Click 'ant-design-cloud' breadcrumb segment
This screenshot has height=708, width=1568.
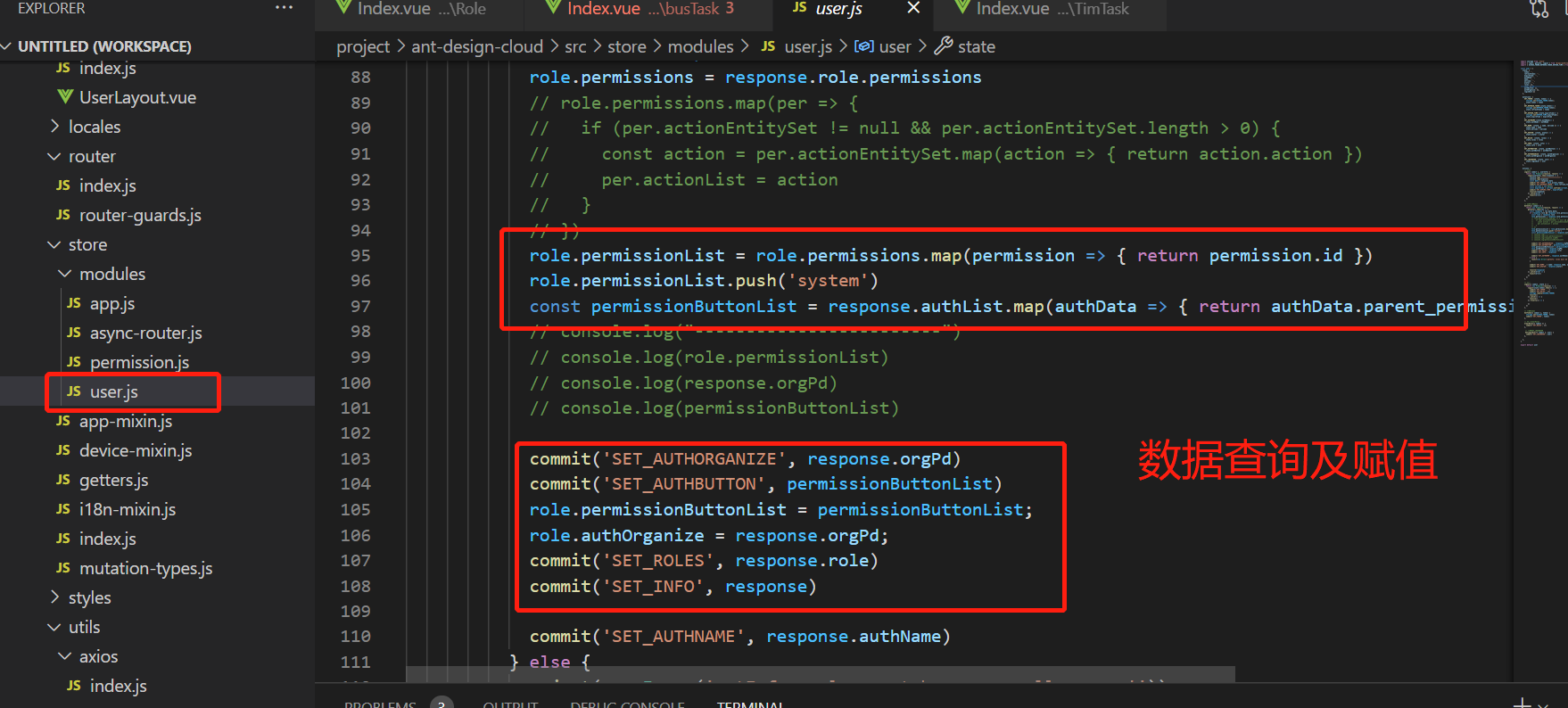pos(477,46)
